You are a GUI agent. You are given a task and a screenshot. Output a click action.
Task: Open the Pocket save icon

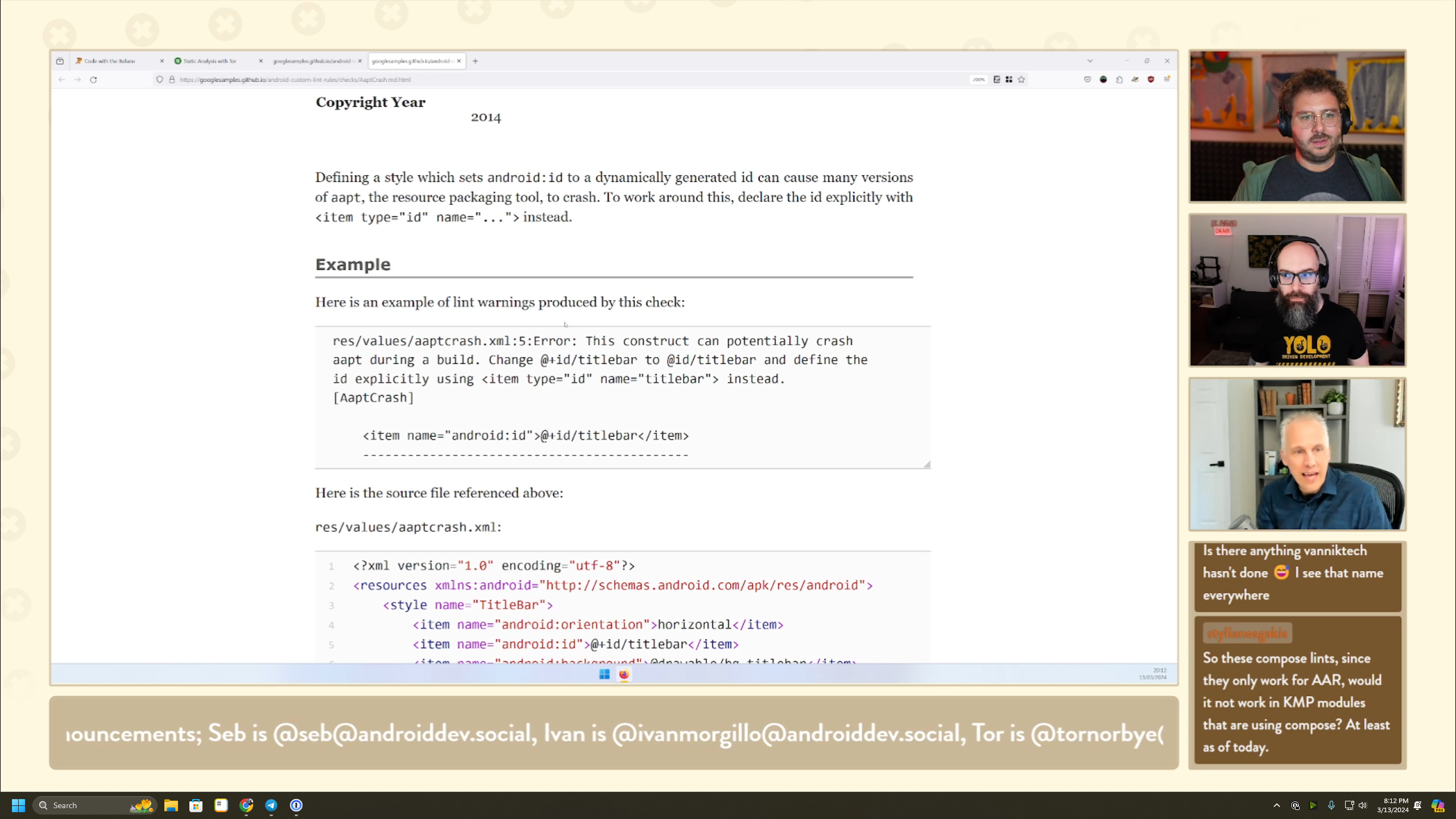point(1087,80)
